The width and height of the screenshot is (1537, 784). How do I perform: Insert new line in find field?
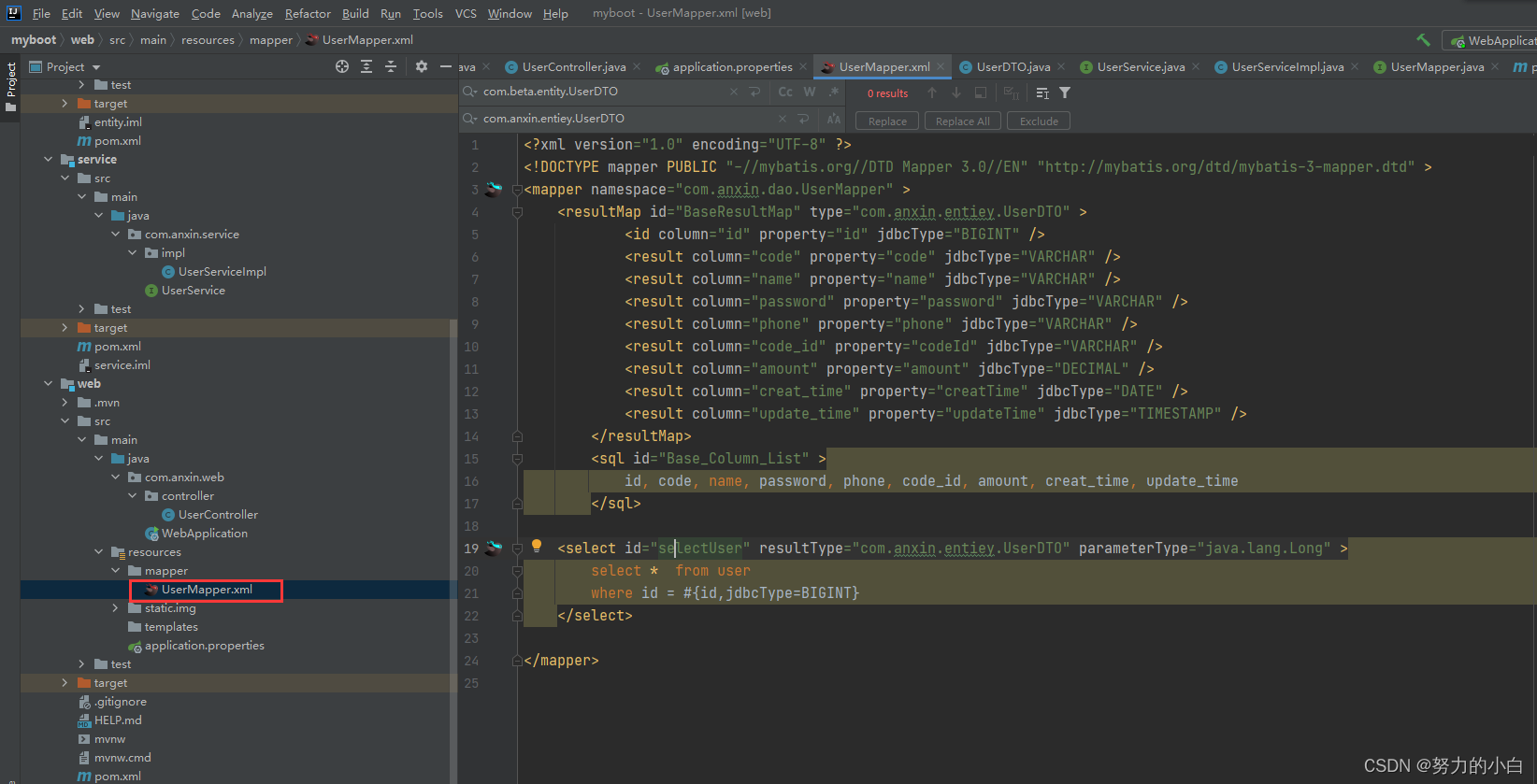754,92
